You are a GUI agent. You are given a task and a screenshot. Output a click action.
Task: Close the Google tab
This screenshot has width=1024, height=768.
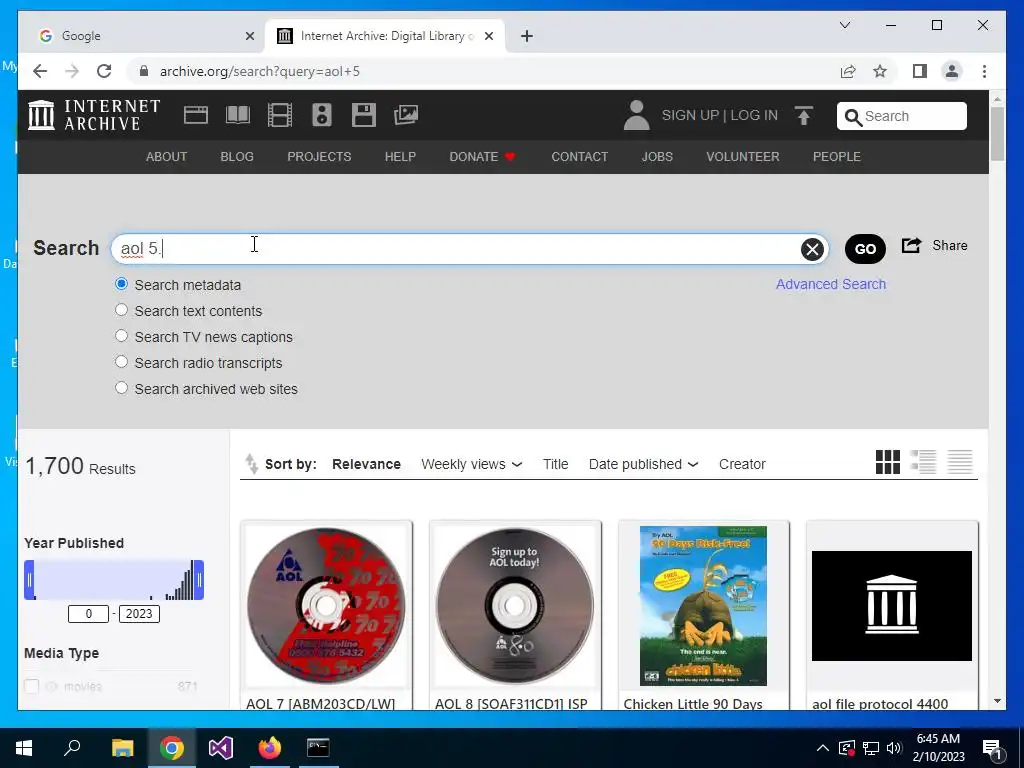pyautogui.click(x=249, y=36)
